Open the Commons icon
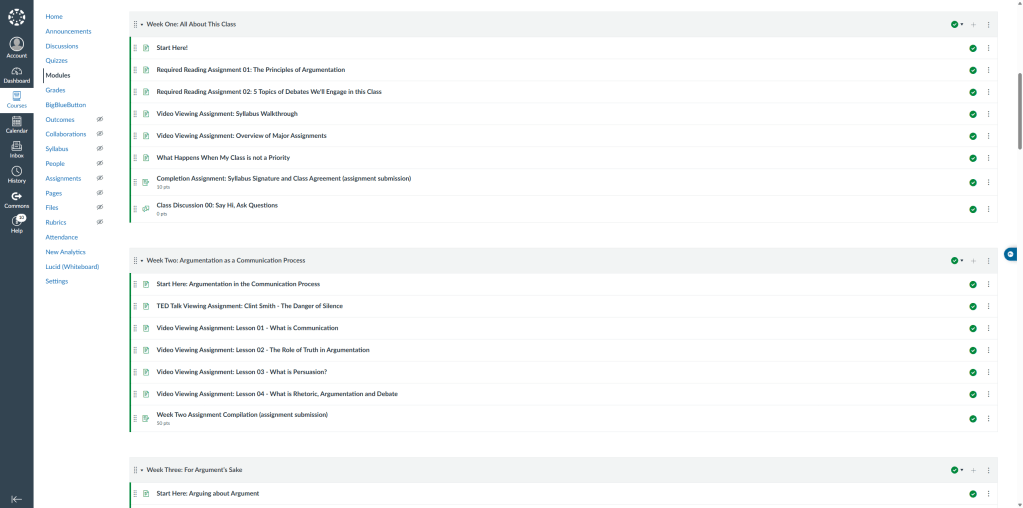Viewport: 1023px width, 508px height. (x=16, y=199)
